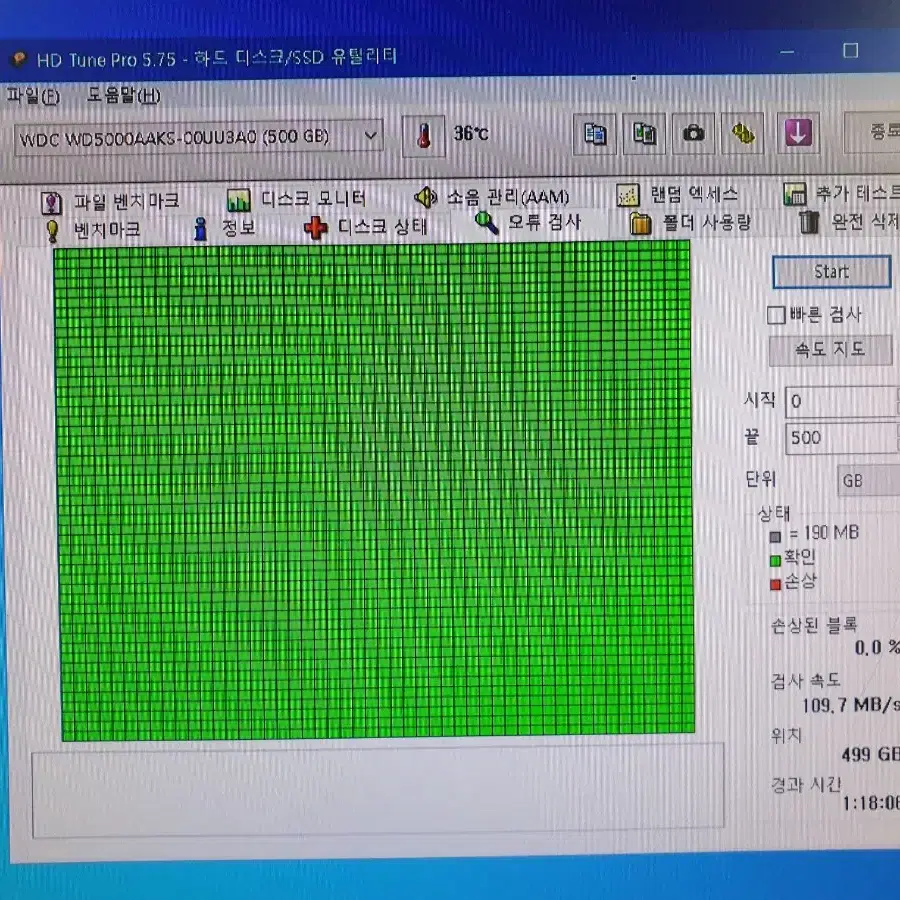Click the empty log box below grid
This screenshot has width=900, height=900.
pos(378,790)
